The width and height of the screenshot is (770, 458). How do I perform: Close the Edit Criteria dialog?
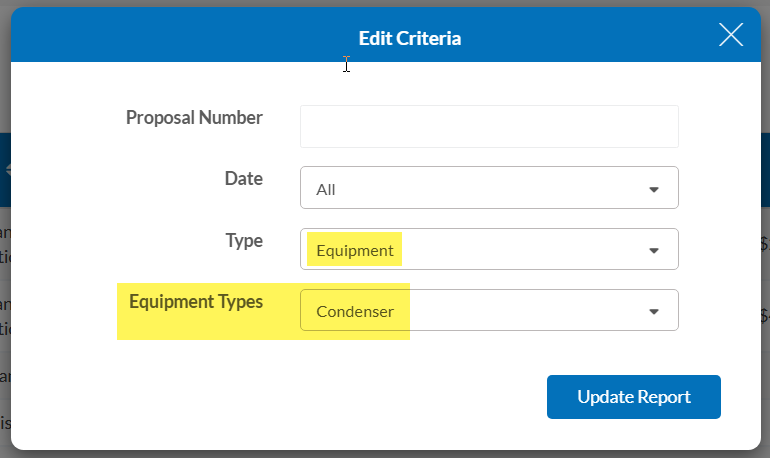coord(731,35)
